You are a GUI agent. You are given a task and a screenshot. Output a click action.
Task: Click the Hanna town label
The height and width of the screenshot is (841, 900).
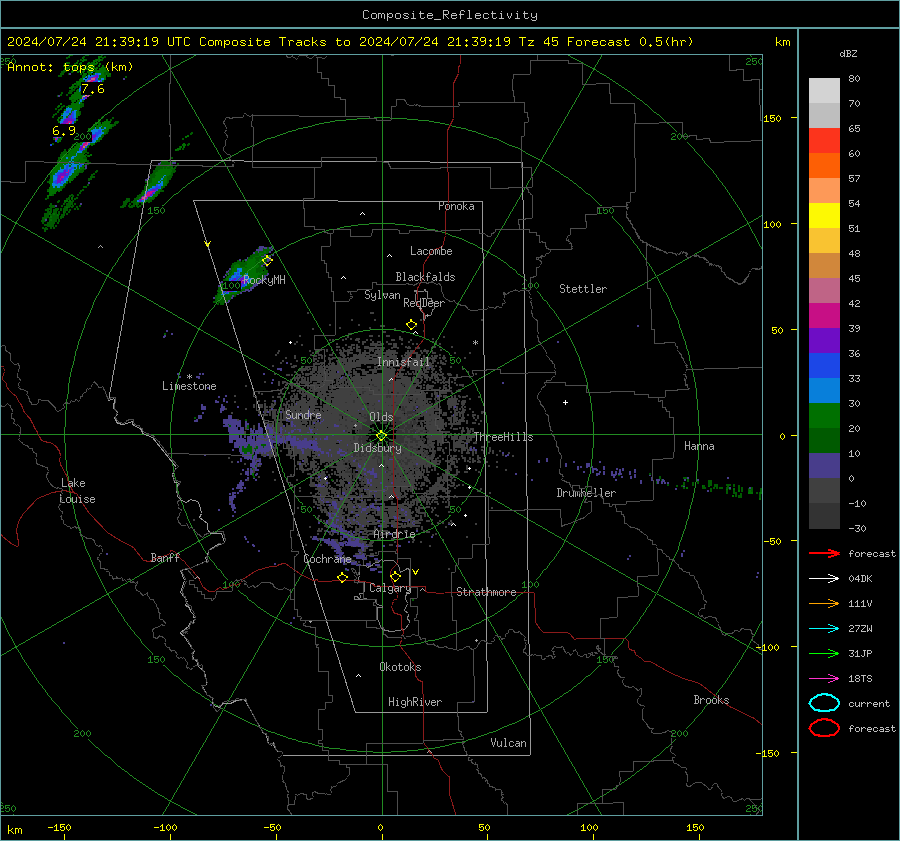click(699, 446)
